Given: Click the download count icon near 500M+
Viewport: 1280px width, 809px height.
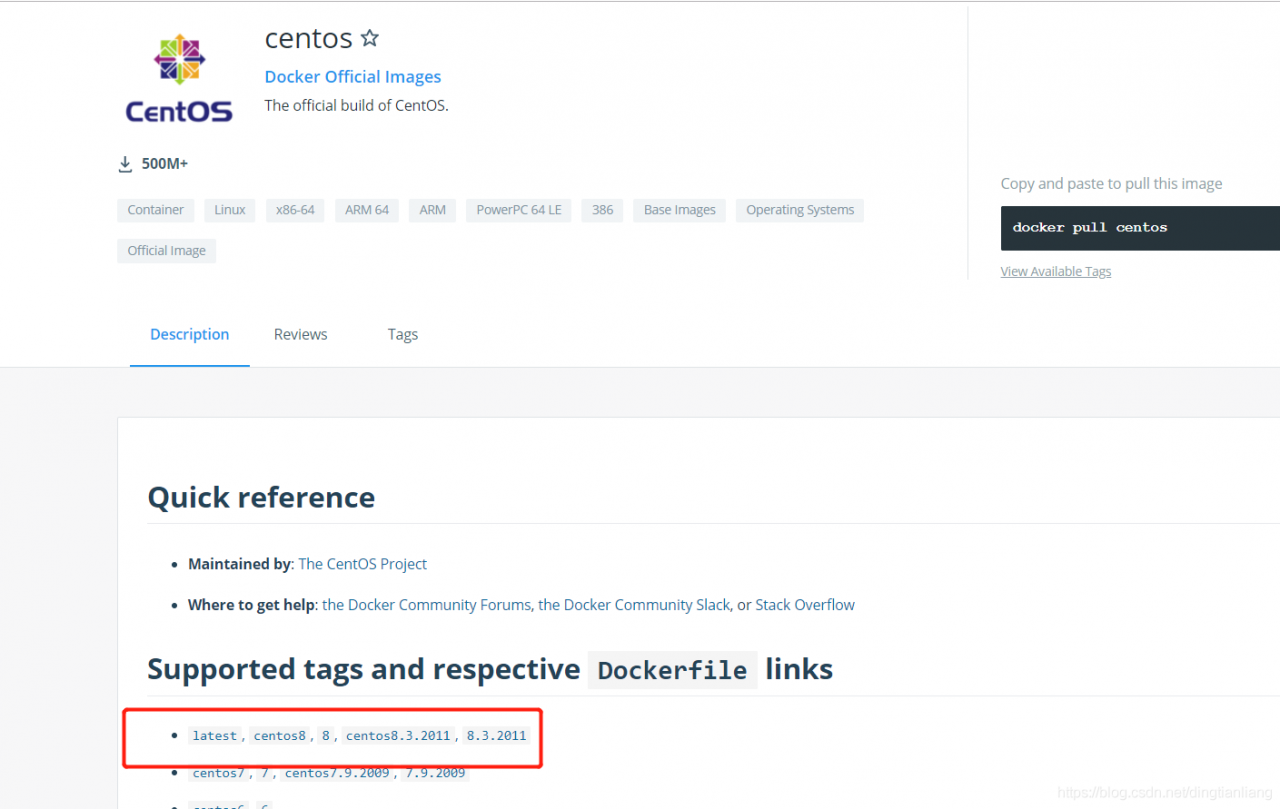Looking at the screenshot, I should tap(125, 164).
